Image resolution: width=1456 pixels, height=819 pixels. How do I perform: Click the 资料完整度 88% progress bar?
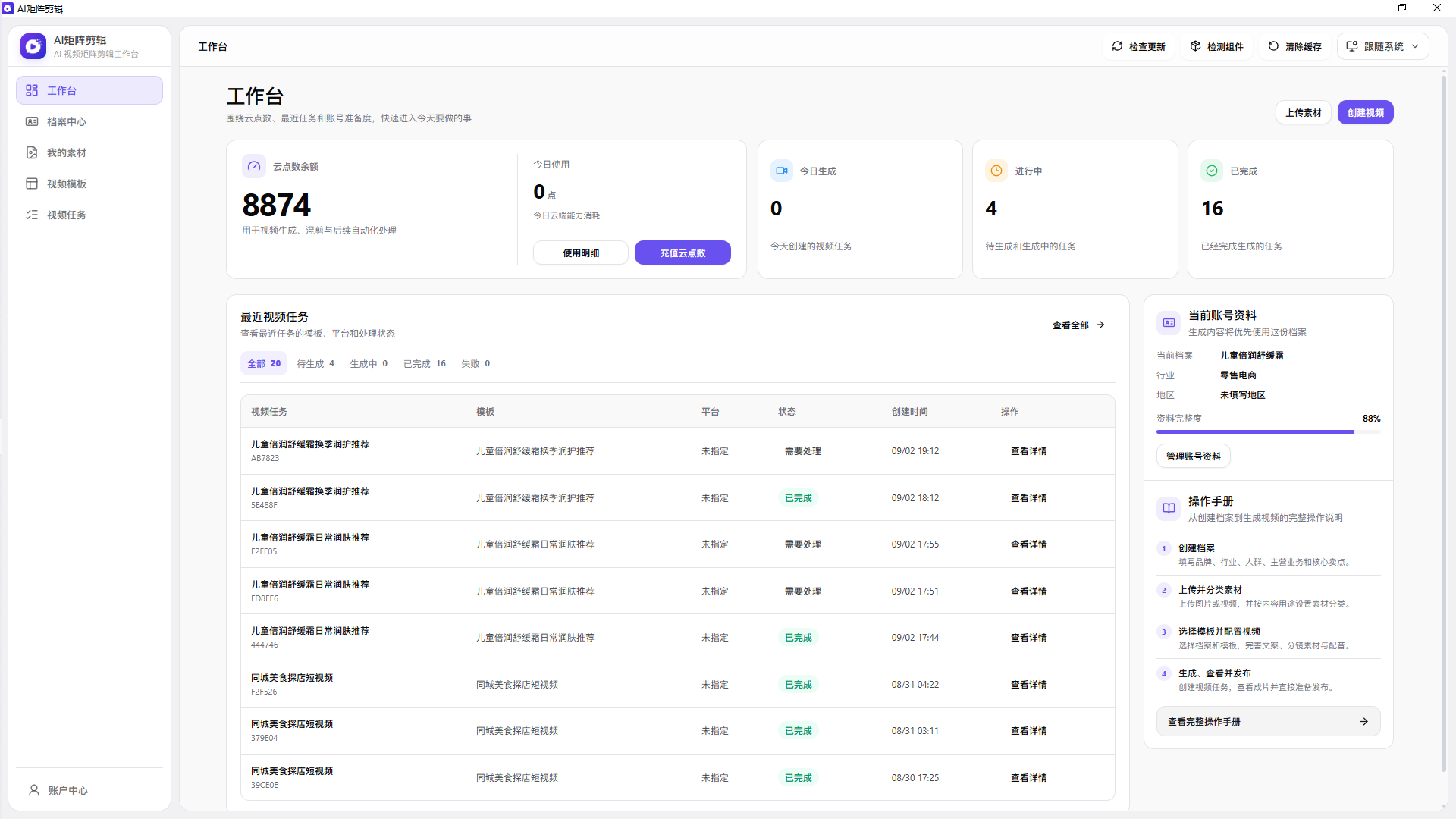[x=1268, y=431]
